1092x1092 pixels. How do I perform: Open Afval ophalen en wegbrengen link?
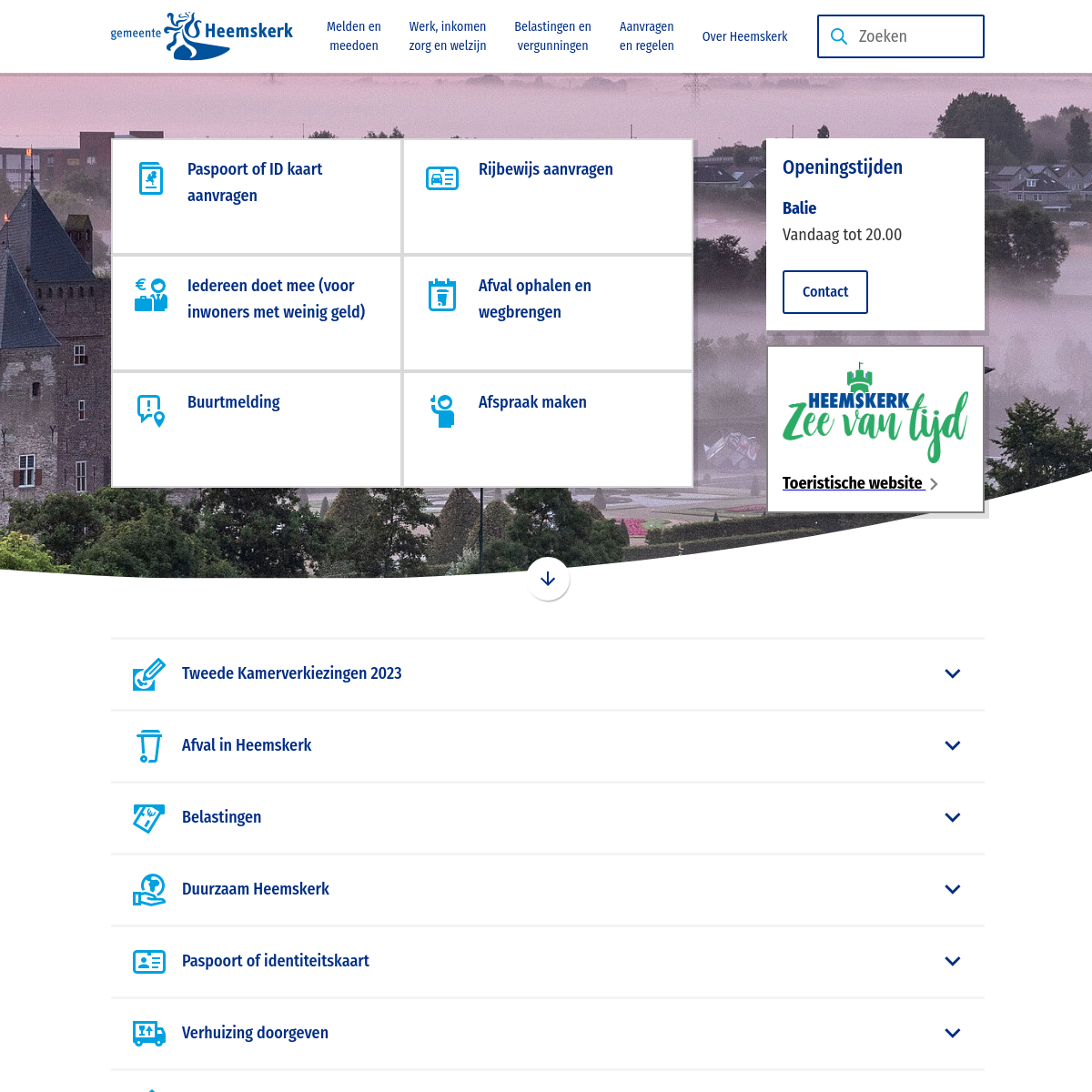(535, 298)
